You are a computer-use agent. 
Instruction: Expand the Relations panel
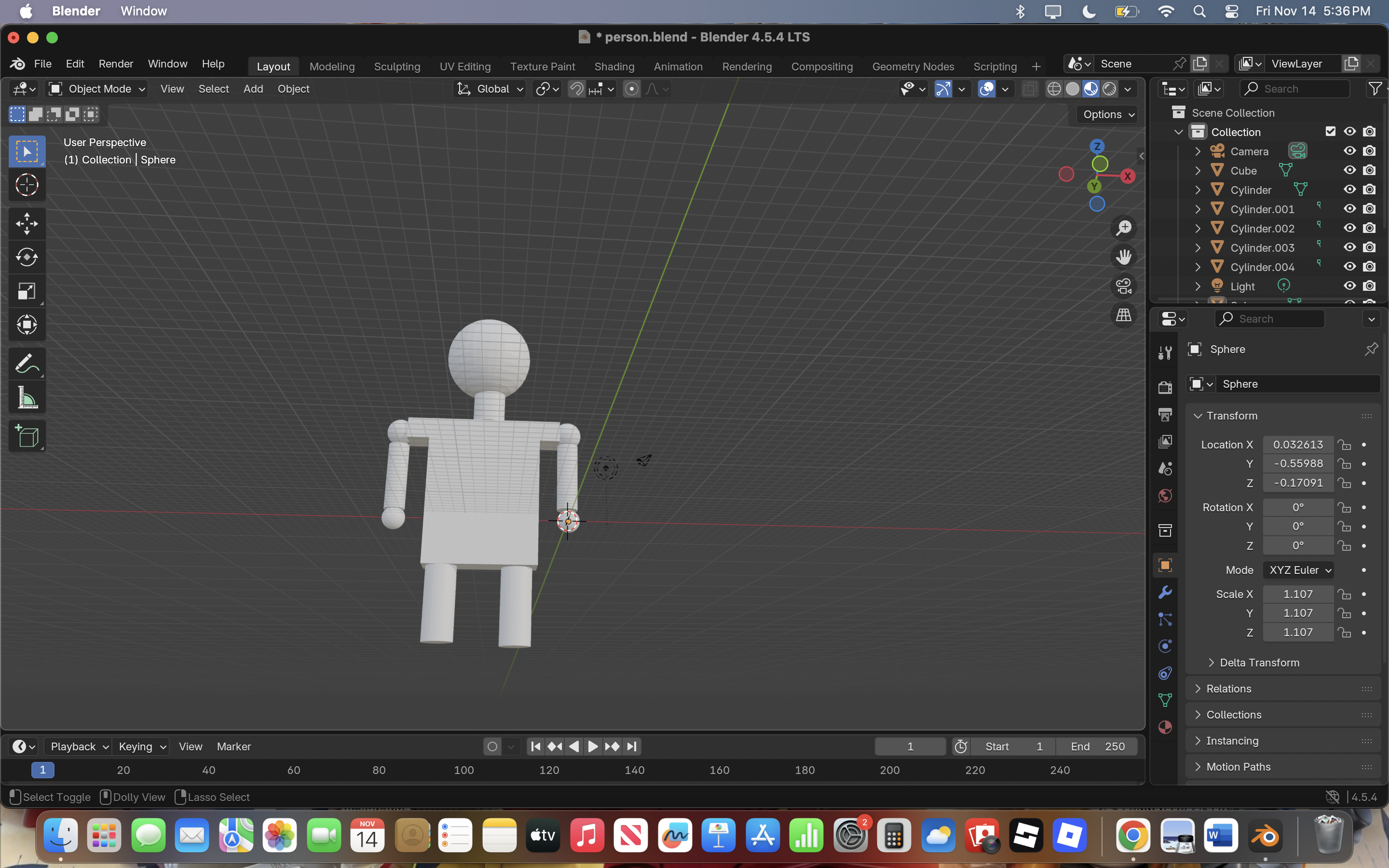[x=1228, y=688]
